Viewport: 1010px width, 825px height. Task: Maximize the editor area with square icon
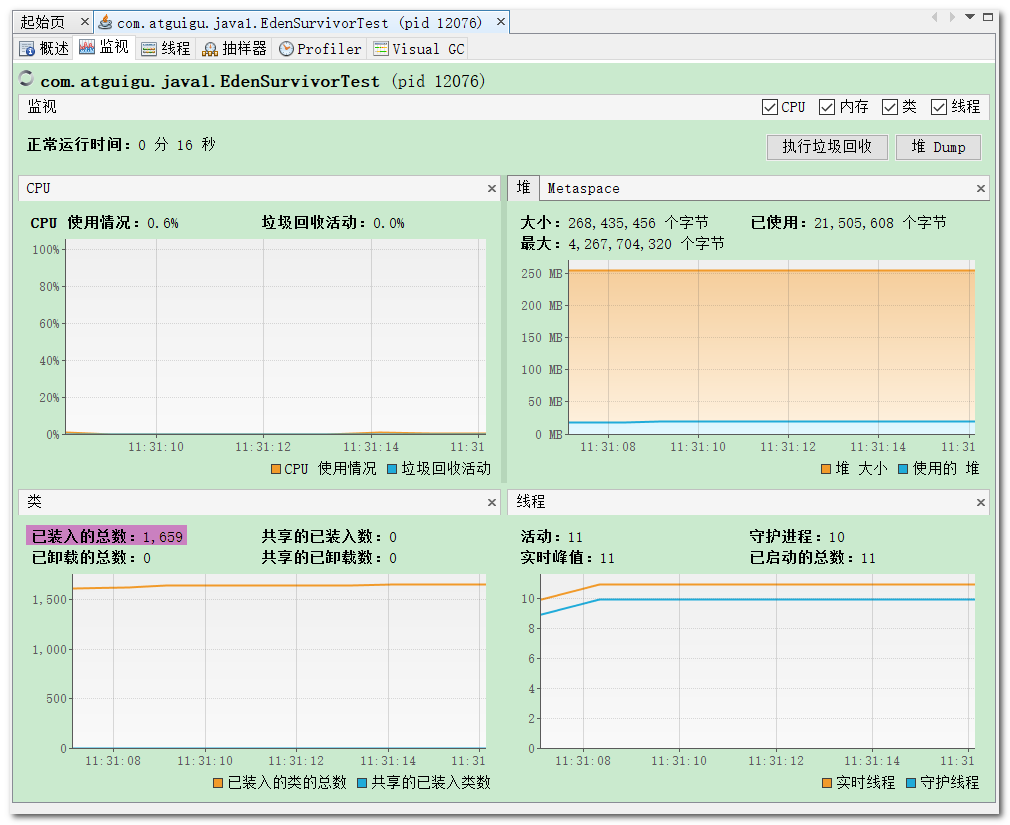[x=987, y=17]
